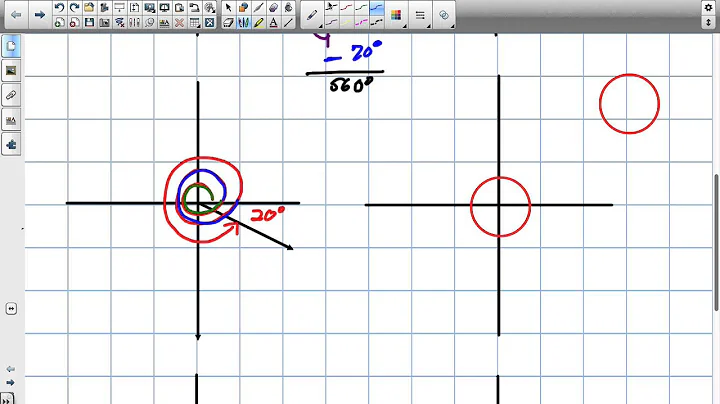This screenshot has width=720, height=404.
Task: Click the red circle on right axes
Action: pyautogui.click(x=501, y=207)
